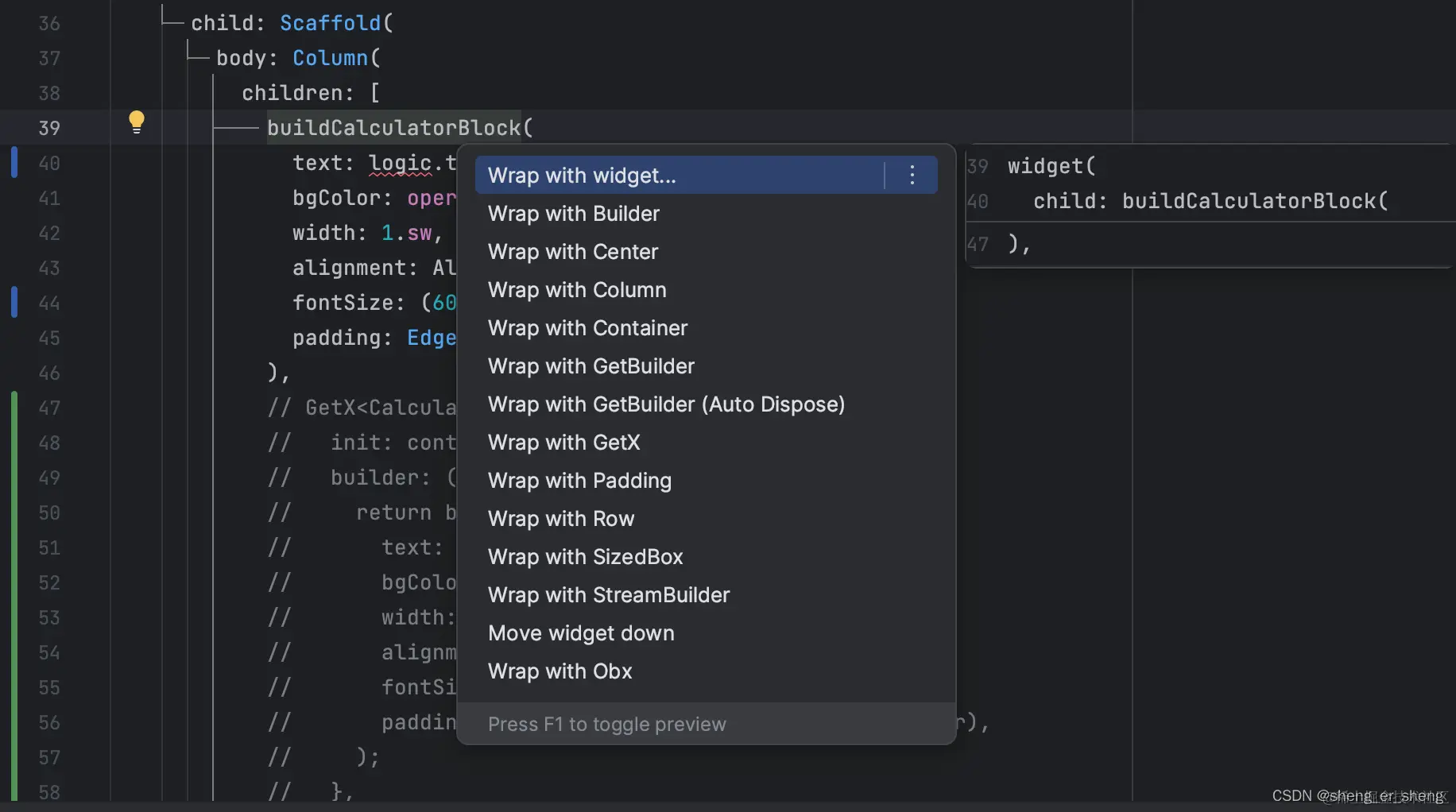Apply Wrap with GetX
The image size is (1456, 812).
[x=563, y=443]
